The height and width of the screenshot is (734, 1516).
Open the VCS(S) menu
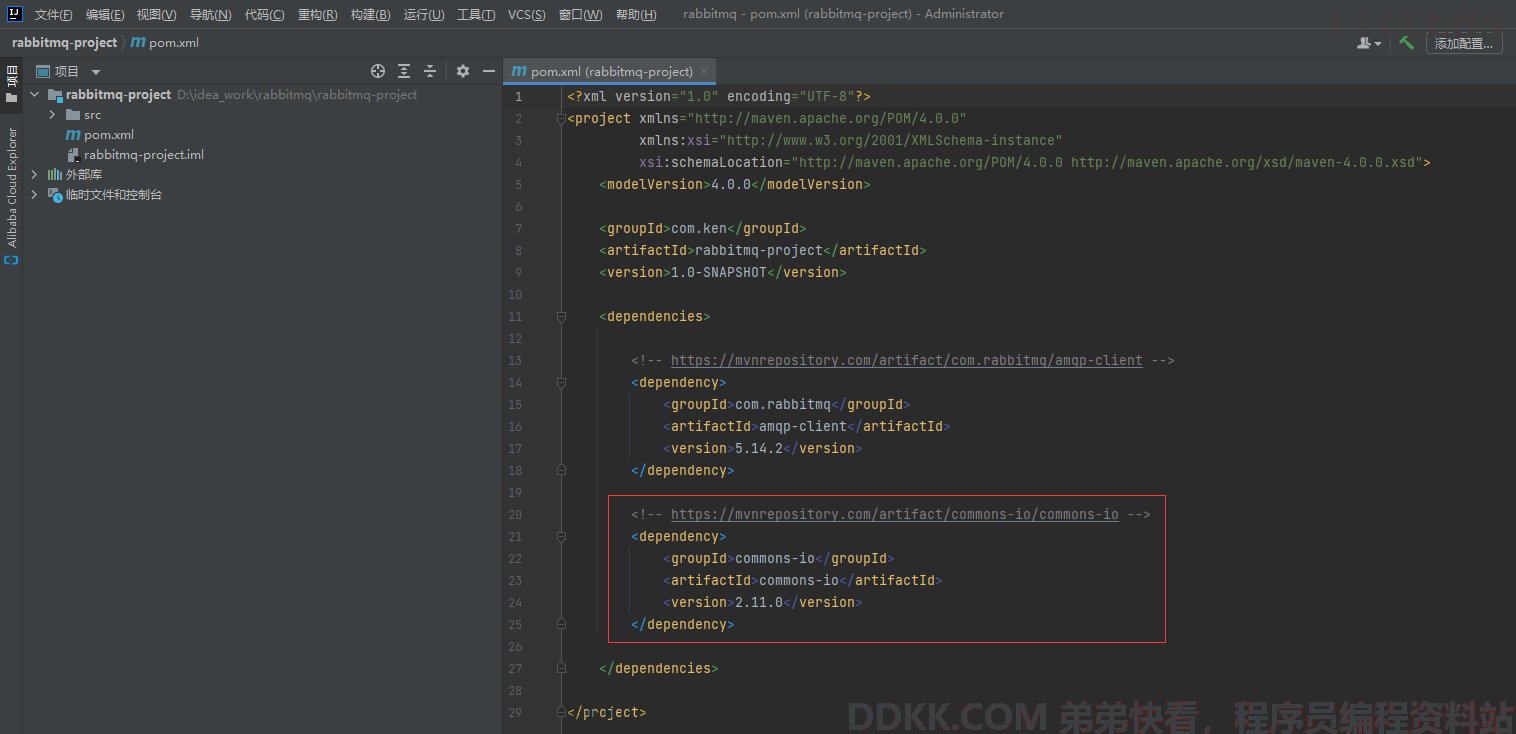tap(527, 14)
